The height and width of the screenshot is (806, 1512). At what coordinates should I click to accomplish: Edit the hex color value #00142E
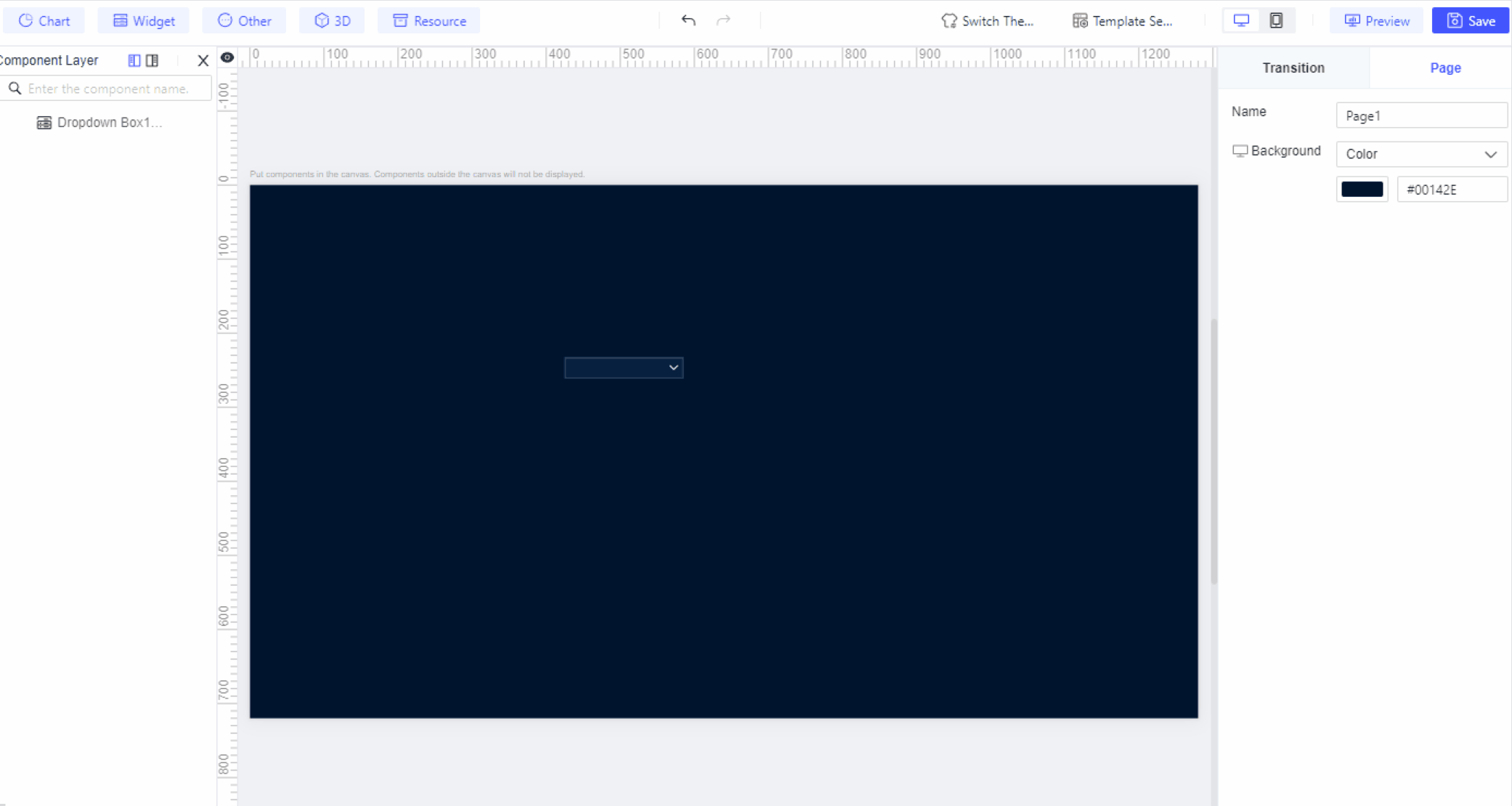[x=1452, y=190]
